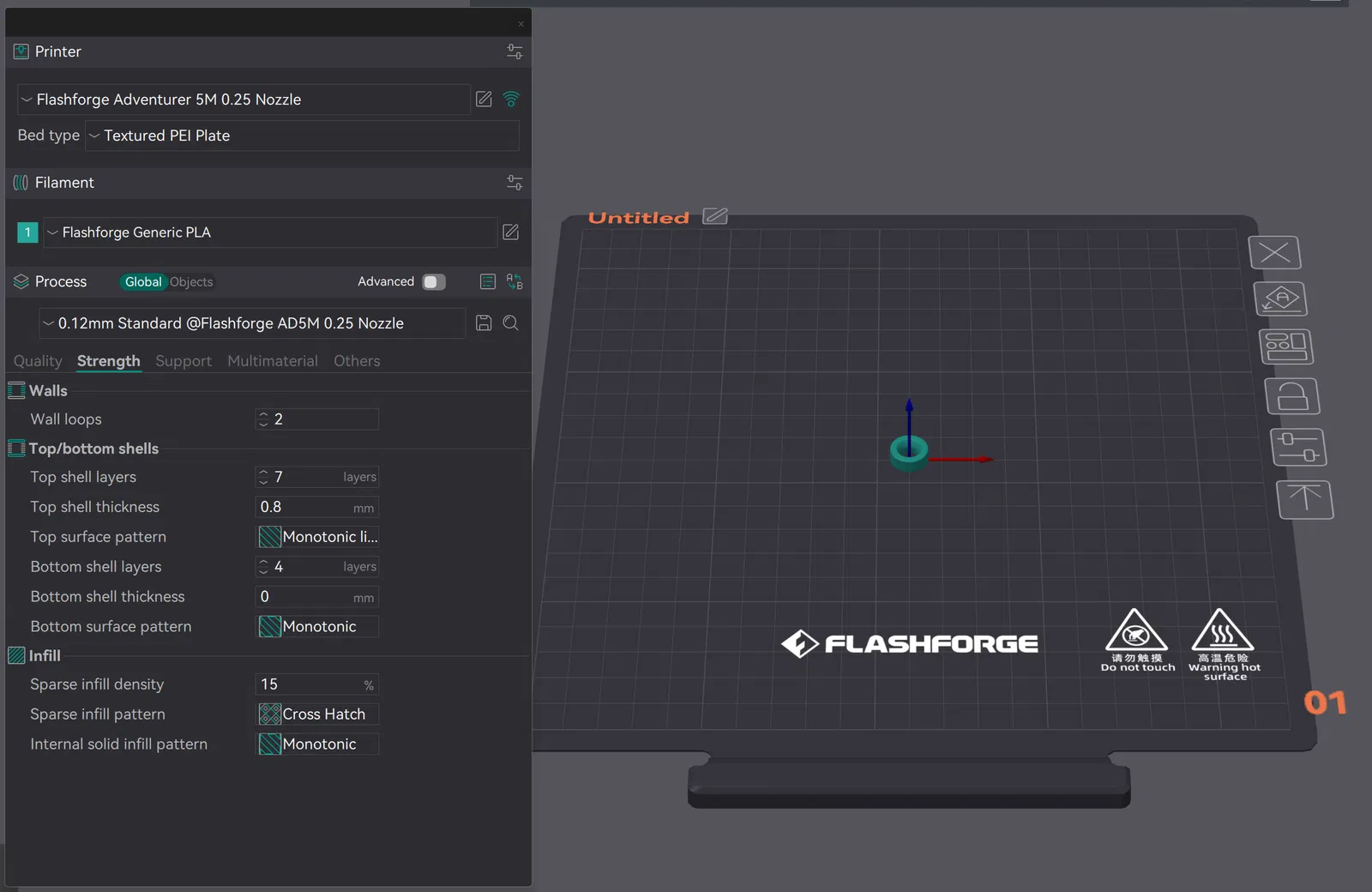Image resolution: width=1372 pixels, height=892 pixels.
Task: Click the Bottom shell thickness label
Action: click(x=107, y=597)
